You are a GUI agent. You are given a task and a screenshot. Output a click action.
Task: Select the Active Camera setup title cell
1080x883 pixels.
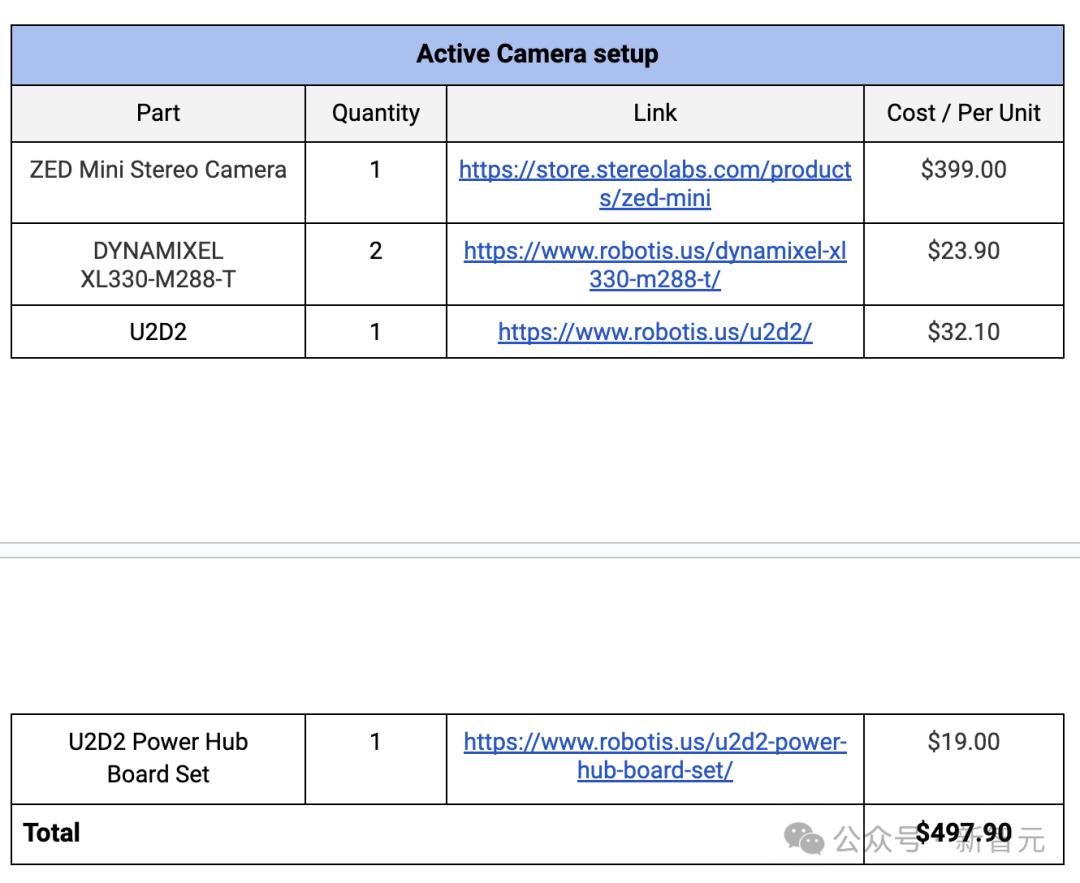537,55
